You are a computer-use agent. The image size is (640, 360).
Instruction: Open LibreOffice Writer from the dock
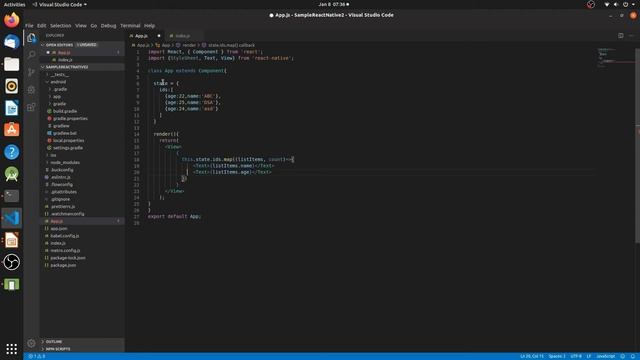[x=11, y=108]
